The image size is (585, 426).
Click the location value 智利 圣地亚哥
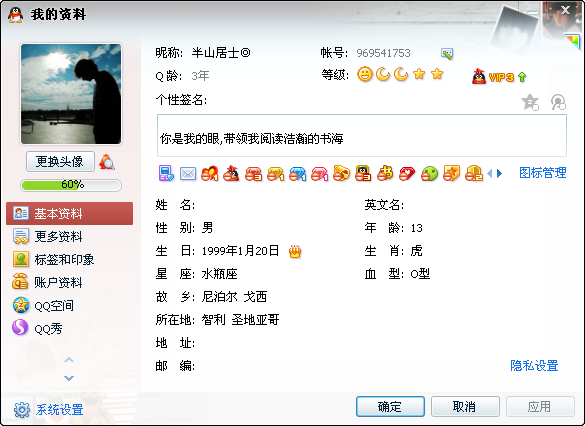click(x=240, y=320)
